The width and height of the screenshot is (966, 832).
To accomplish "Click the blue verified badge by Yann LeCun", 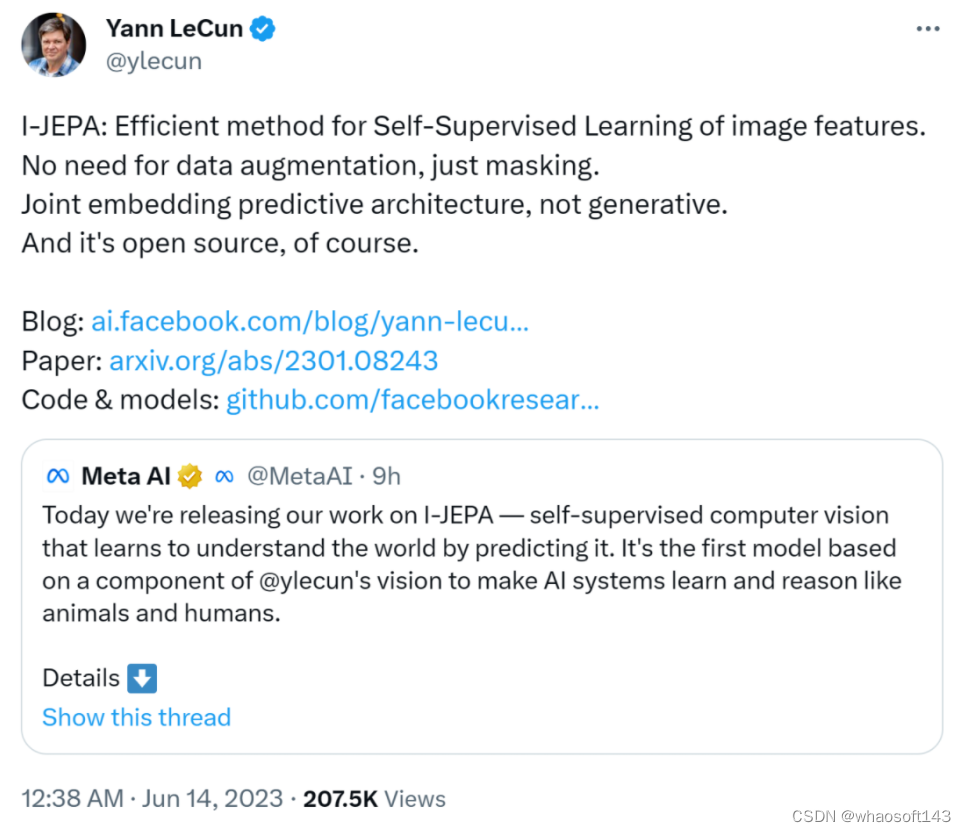I will 263,29.
